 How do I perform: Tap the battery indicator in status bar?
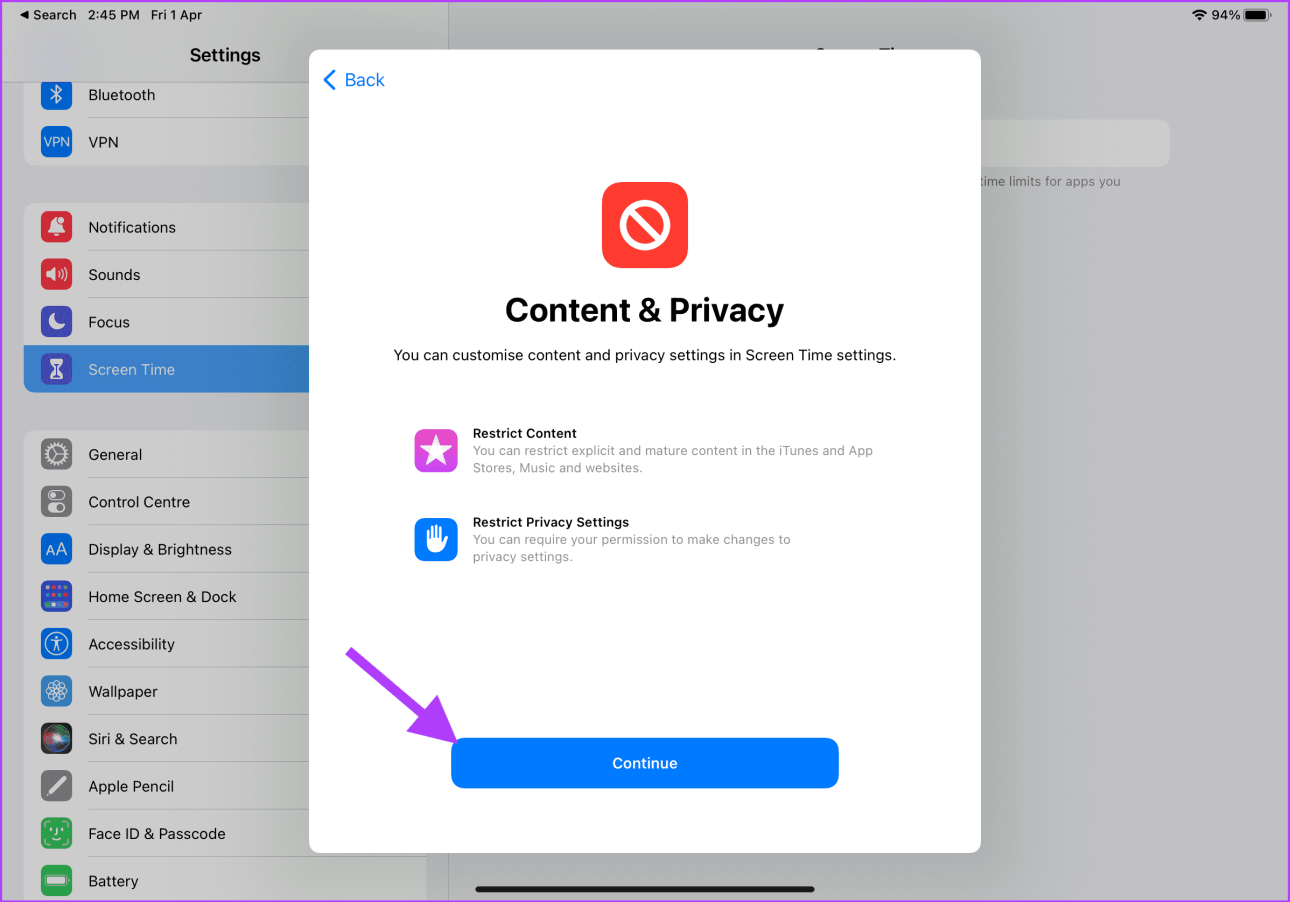(1259, 15)
